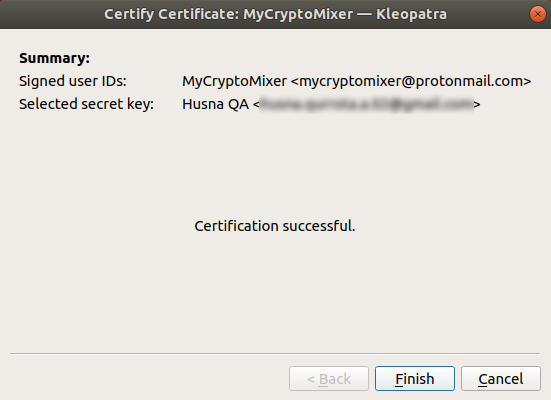Click the 'Certify Certificate: MyCryptoMixer' title text

pos(228,14)
